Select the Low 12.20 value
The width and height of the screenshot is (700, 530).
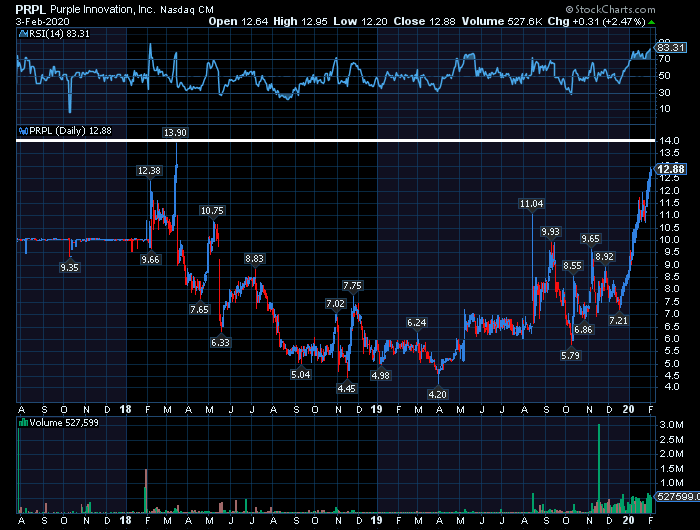pyautogui.click(x=360, y=21)
